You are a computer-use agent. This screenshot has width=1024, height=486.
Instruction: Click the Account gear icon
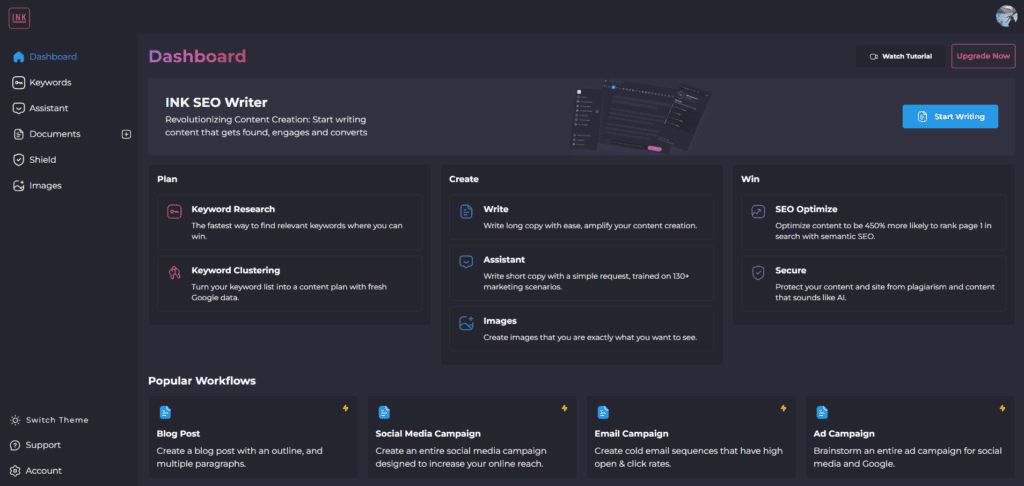[15, 470]
